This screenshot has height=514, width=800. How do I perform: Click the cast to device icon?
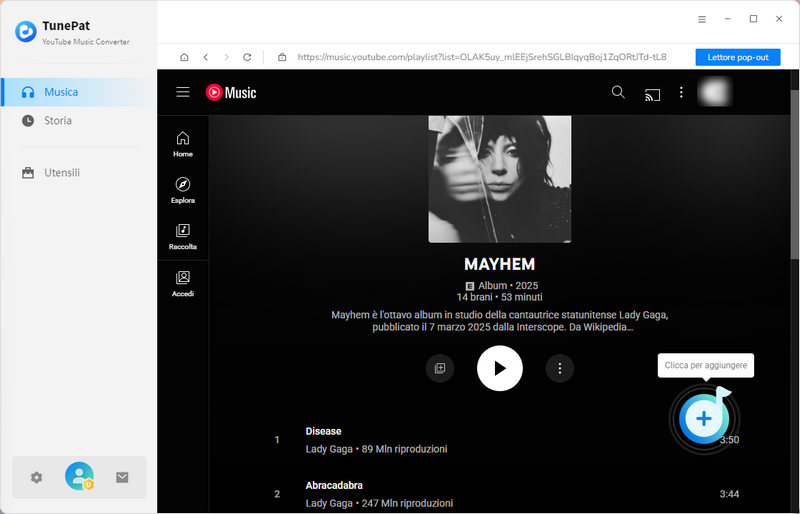pyautogui.click(x=652, y=94)
